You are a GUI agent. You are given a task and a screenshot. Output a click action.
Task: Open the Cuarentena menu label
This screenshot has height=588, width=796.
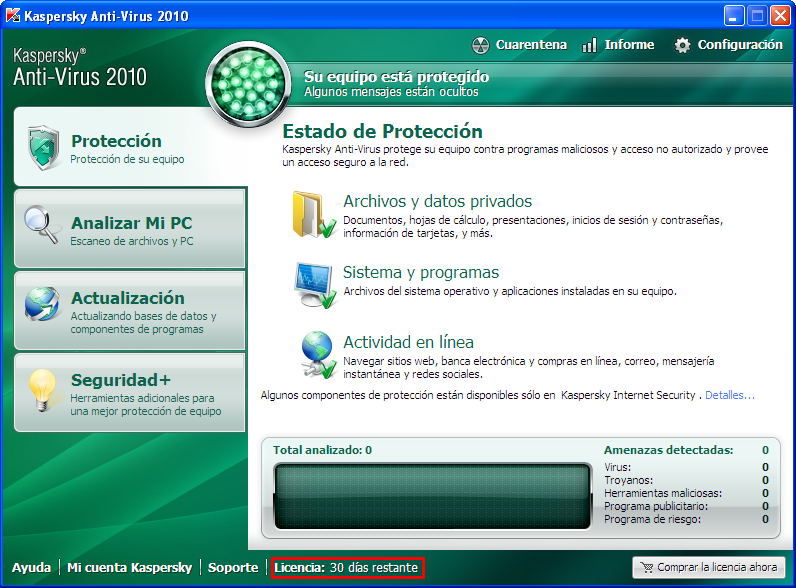531,45
